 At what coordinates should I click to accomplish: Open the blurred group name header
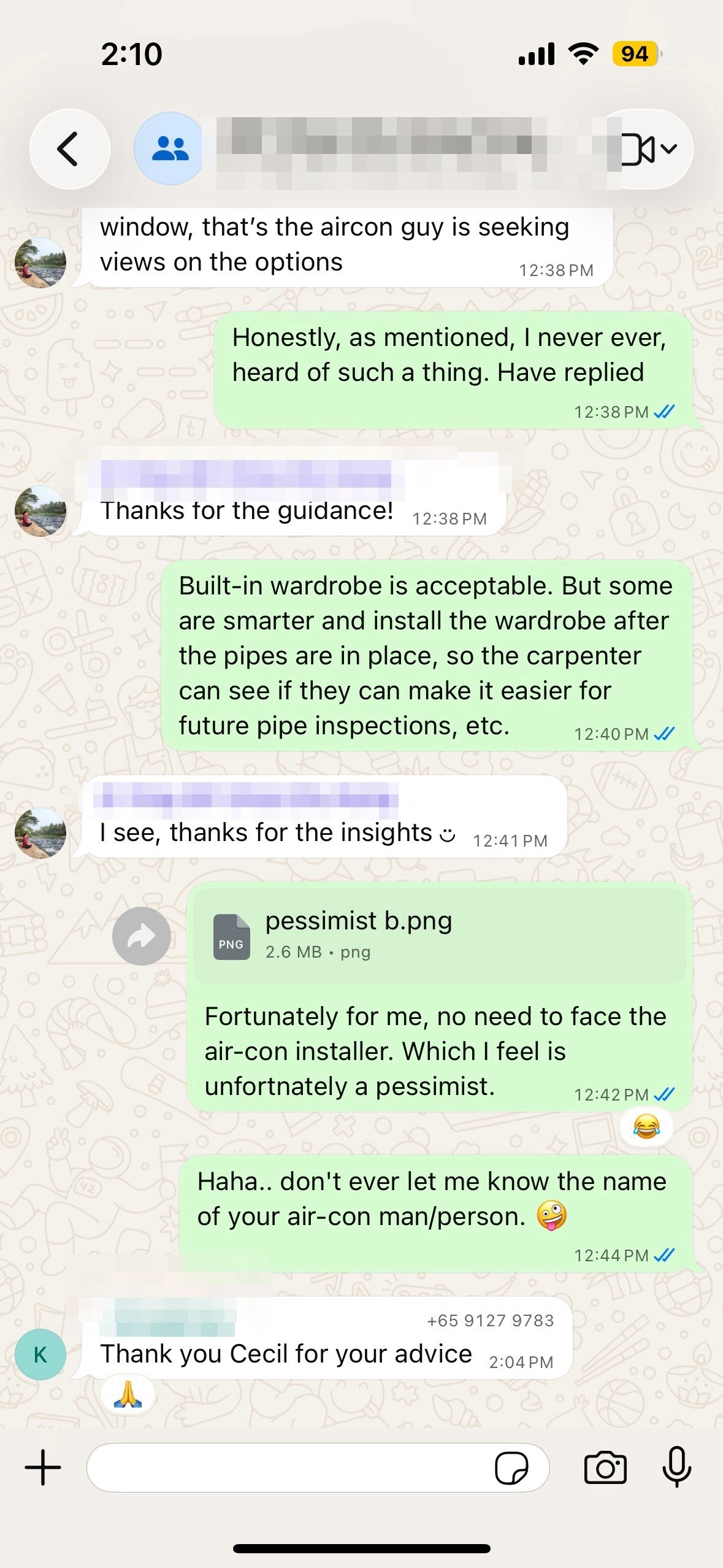[405, 149]
